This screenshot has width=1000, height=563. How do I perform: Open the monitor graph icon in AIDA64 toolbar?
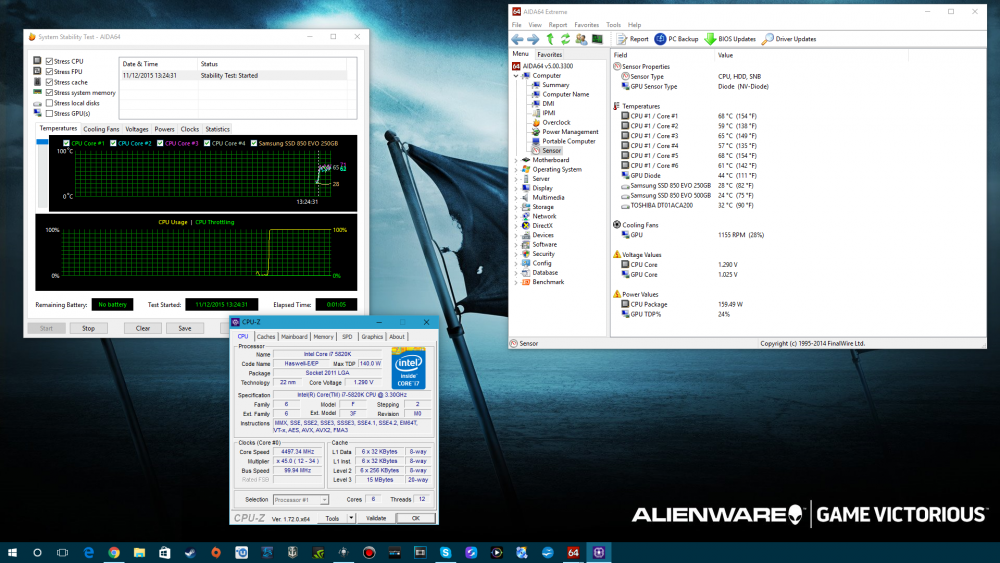(597, 39)
